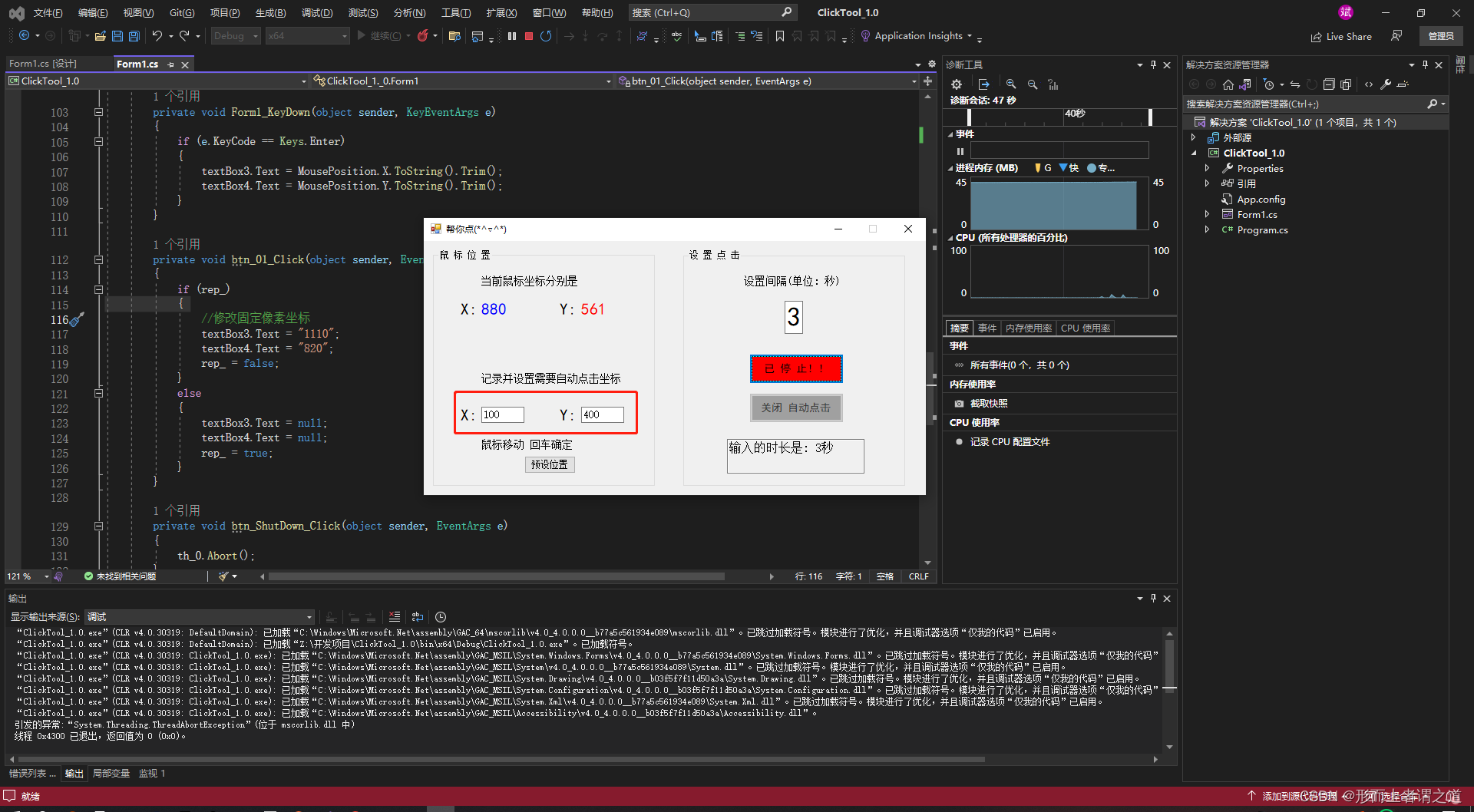Click the Show All Files icon in Solution Explorer

[1346, 84]
